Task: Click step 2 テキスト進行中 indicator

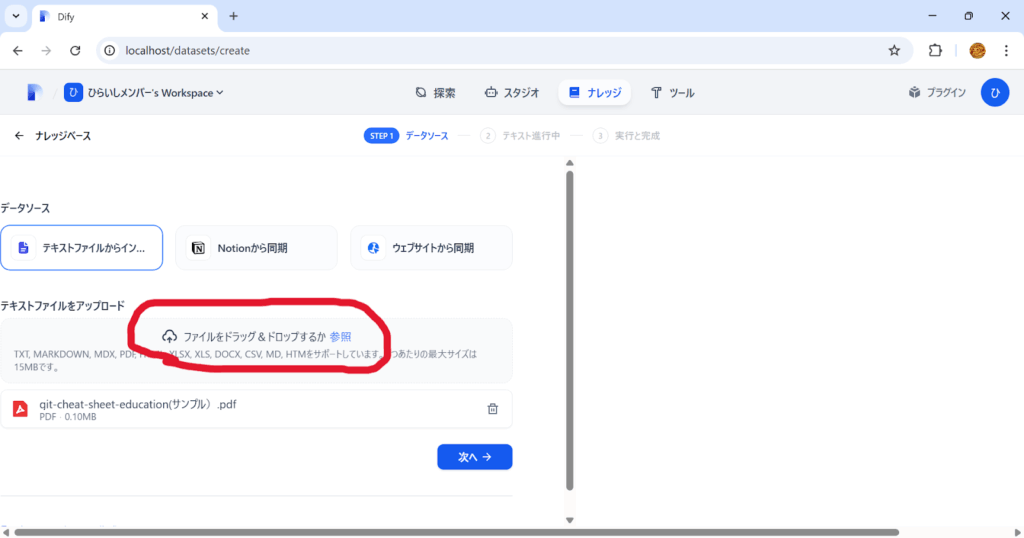Action: (520, 136)
